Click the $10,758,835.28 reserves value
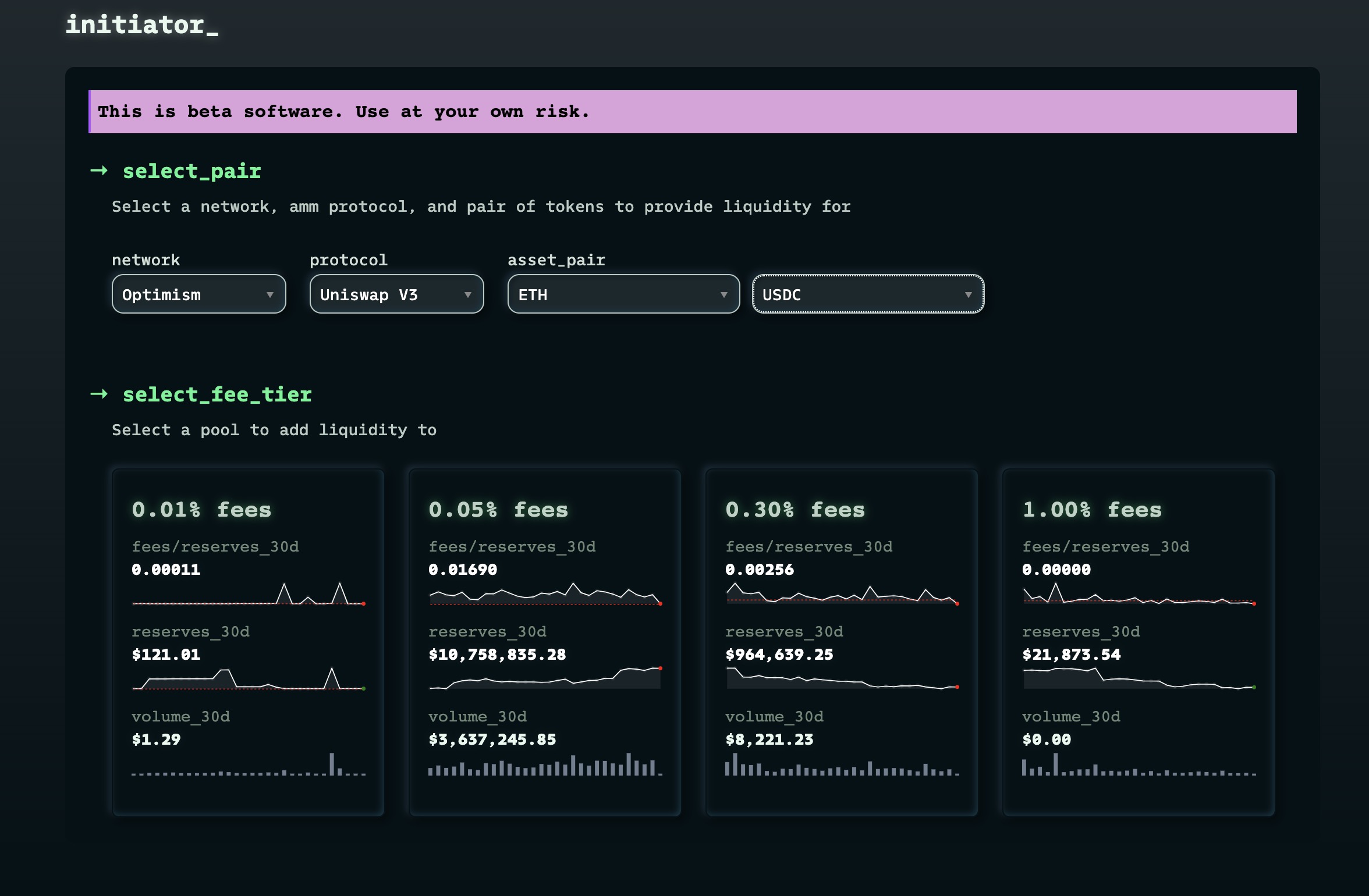This screenshot has height=896, width=1369. click(x=497, y=655)
